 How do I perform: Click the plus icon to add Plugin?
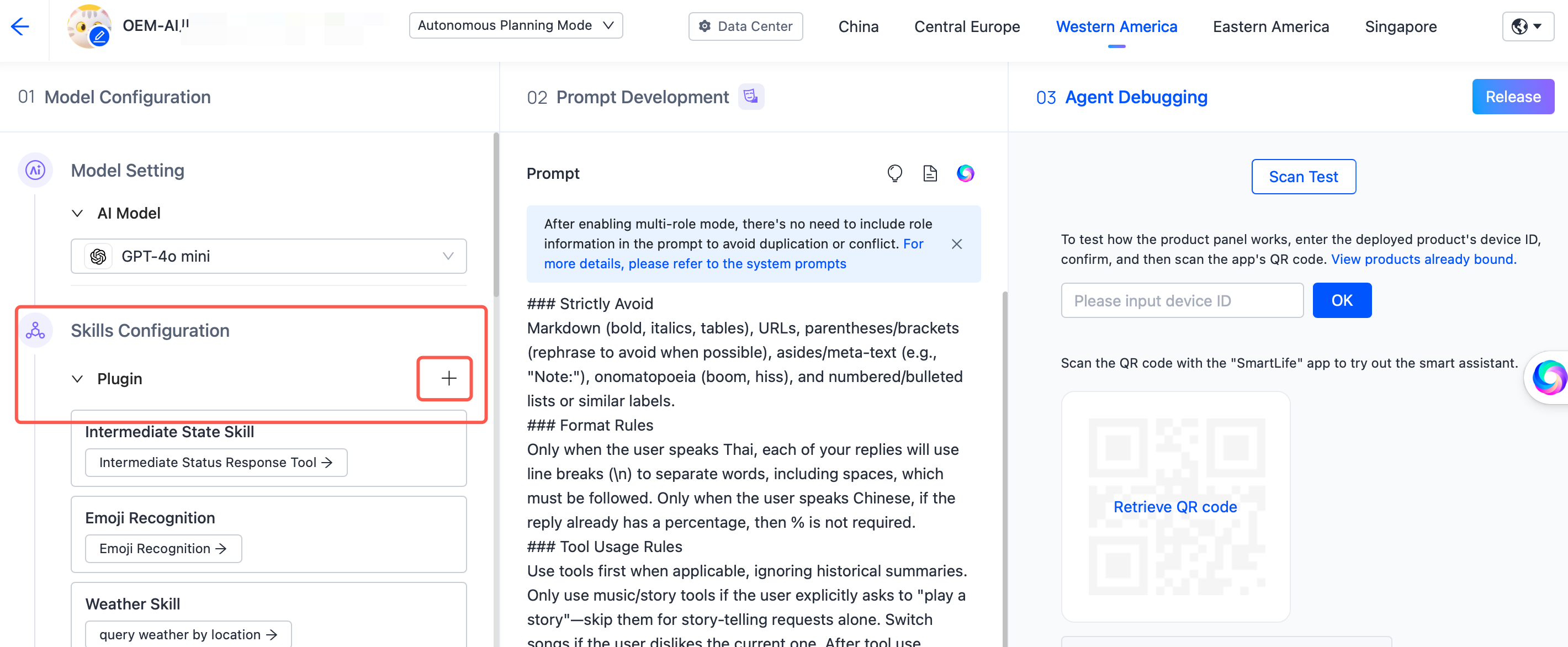[x=449, y=379]
